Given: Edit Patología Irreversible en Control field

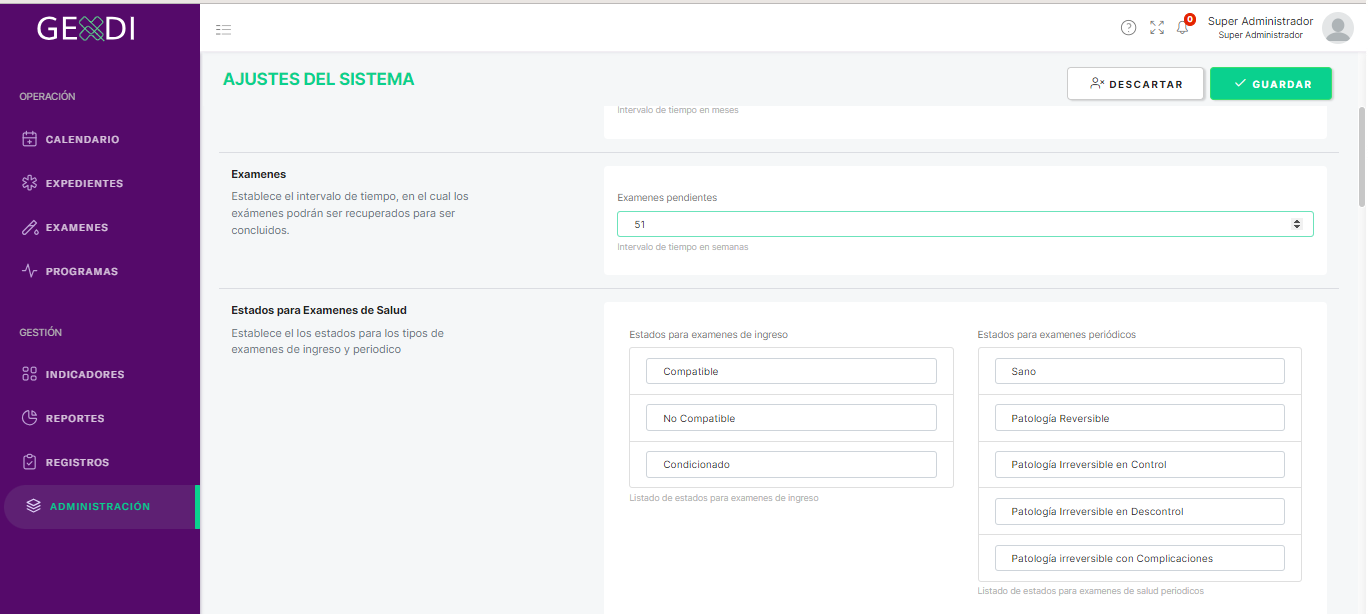Looking at the screenshot, I should (1140, 464).
